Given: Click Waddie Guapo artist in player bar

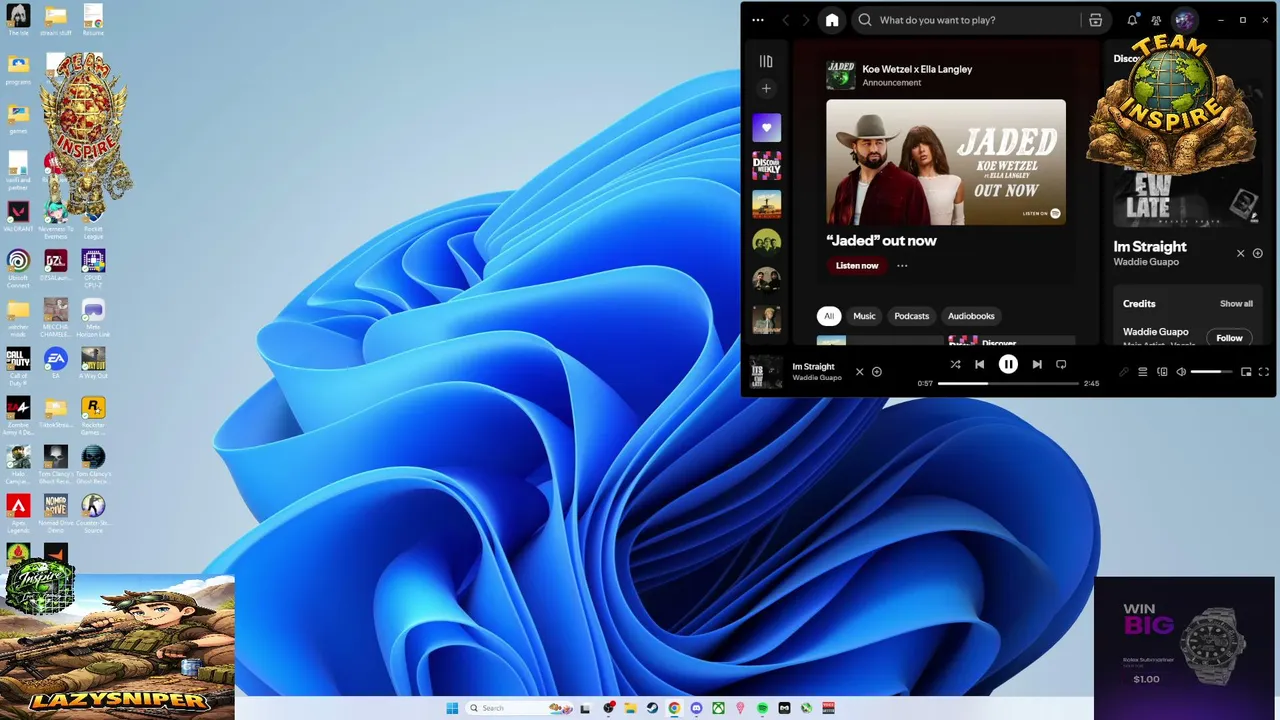Looking at the screenshot, I should [x=817, y=378].
